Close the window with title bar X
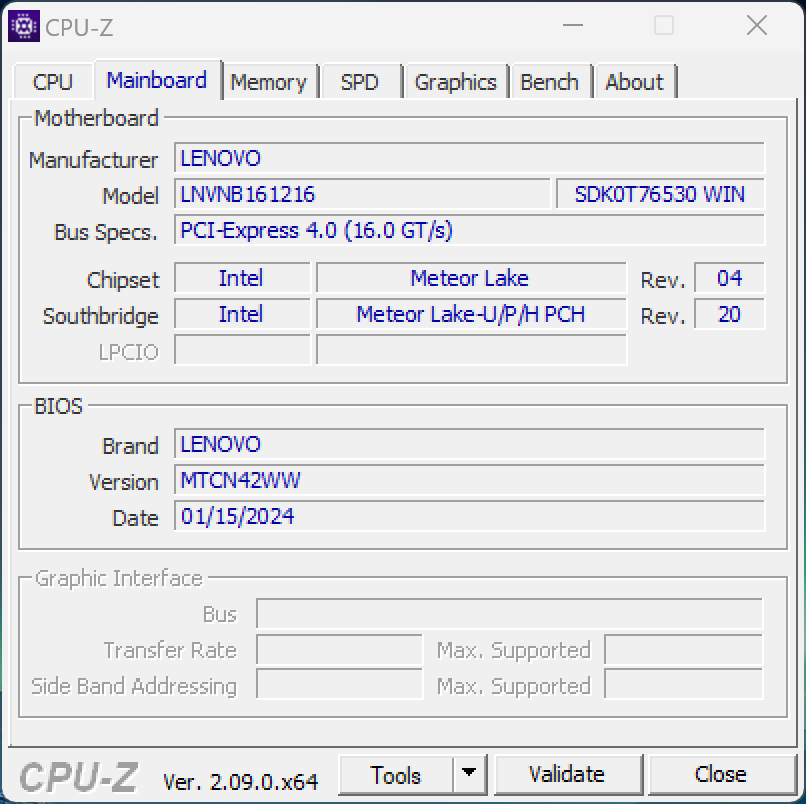The height and width of the screenshot is (804, 806). 757,25
